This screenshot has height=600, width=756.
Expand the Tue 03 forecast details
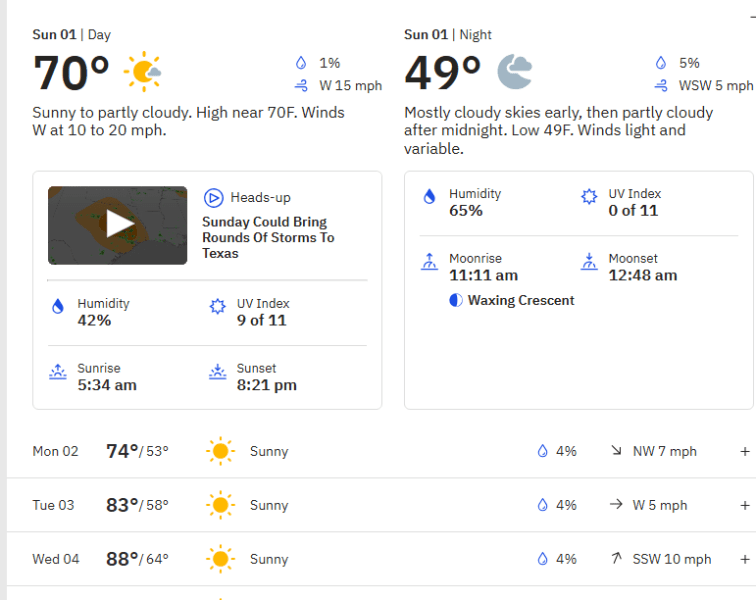745,505
